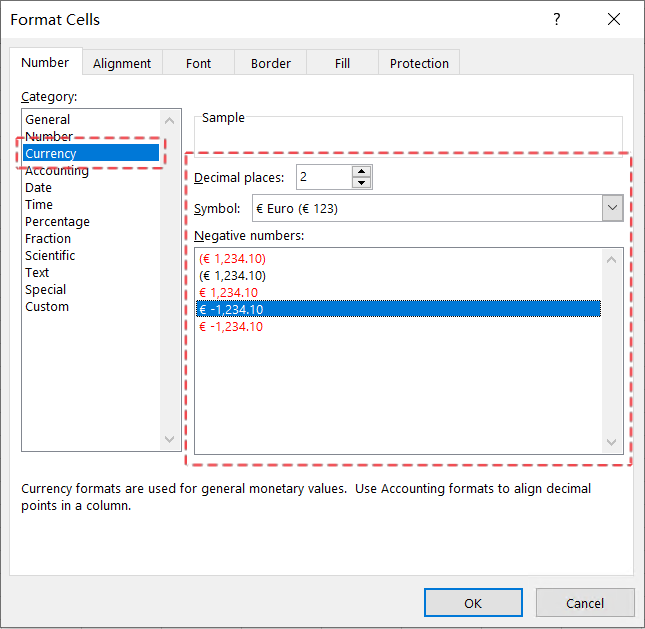Image resolution: width=645 pixels, height=629 pixels.
Task: Open the Protection tab
Action: (x=419, y=63)
